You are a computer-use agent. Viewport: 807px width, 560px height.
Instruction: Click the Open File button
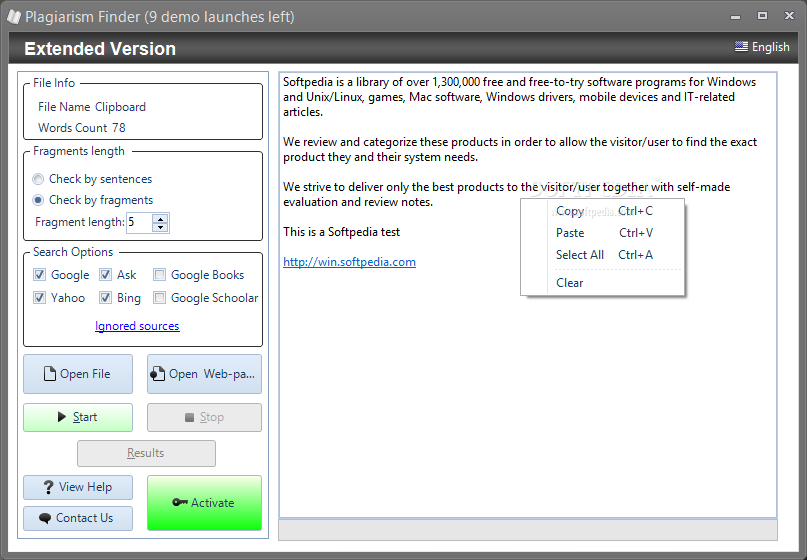pos(78,374)
